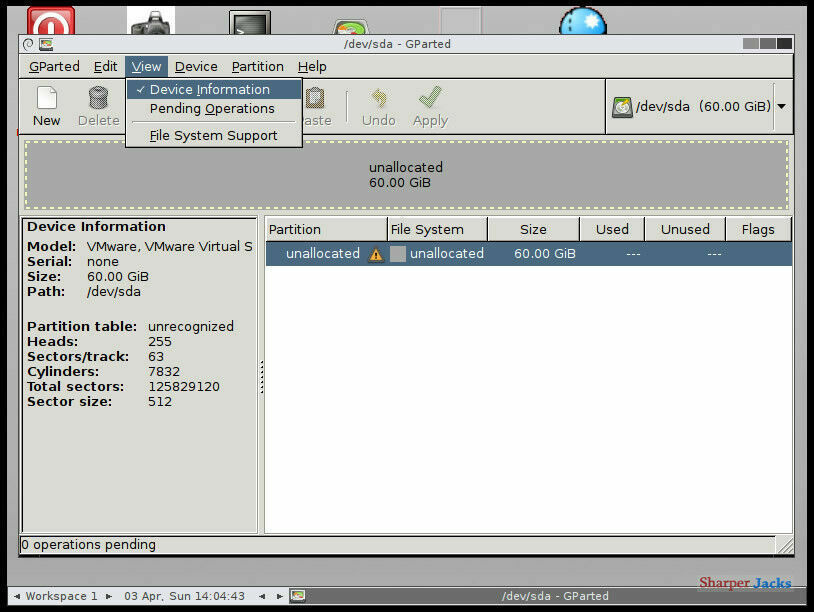814x612 pixels.
Task: Click the 'unrecognized' partition table value
Action: point(191,327)
